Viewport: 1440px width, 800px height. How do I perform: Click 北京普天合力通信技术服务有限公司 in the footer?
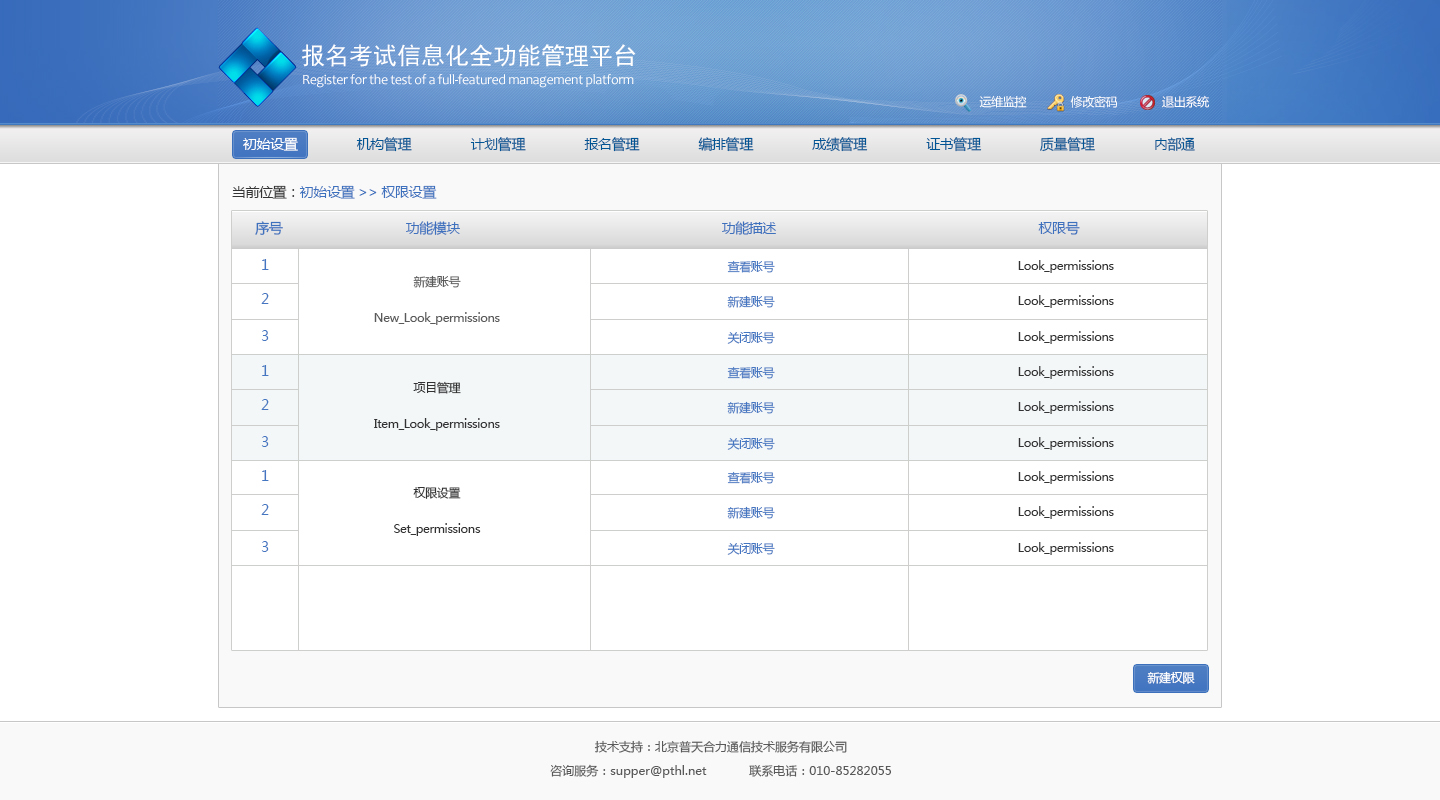[x=751, y=747]
